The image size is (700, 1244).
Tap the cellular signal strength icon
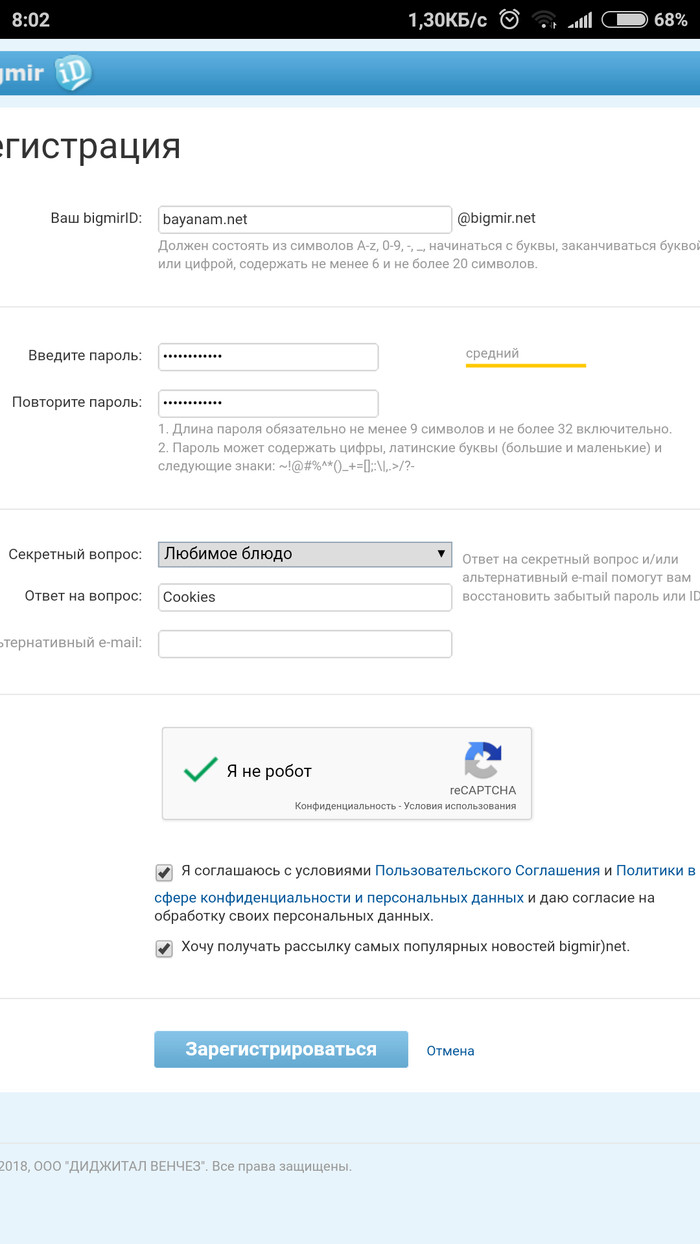tap(579, 20)
